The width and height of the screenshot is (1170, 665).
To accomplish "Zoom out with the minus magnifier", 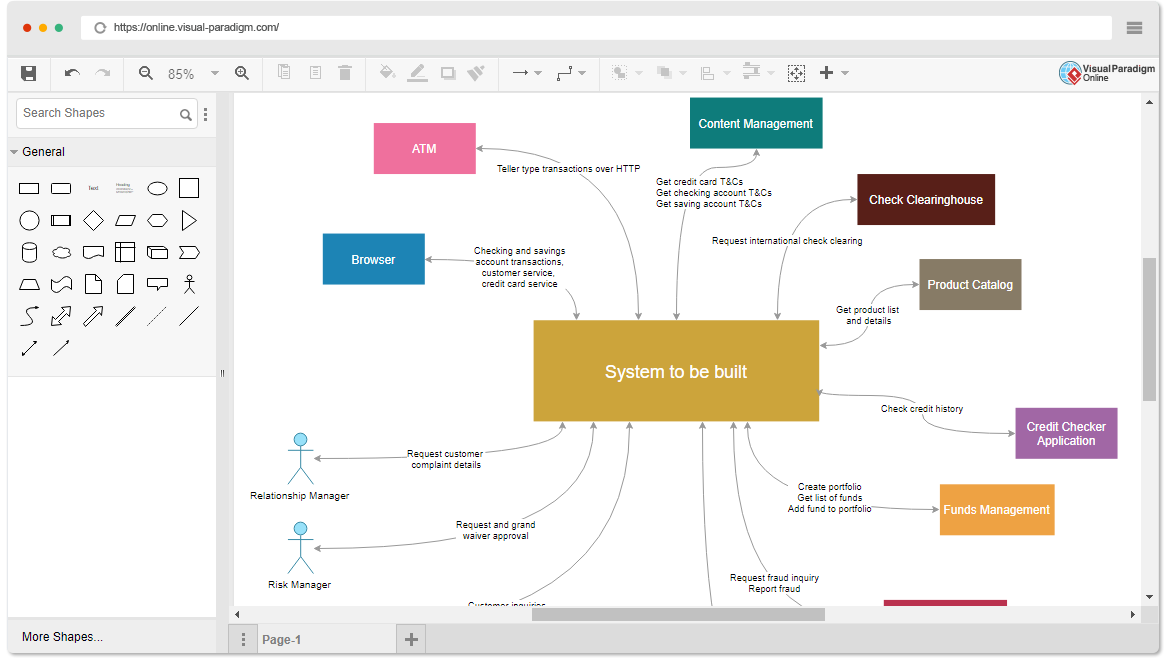I will pos(146,73).
